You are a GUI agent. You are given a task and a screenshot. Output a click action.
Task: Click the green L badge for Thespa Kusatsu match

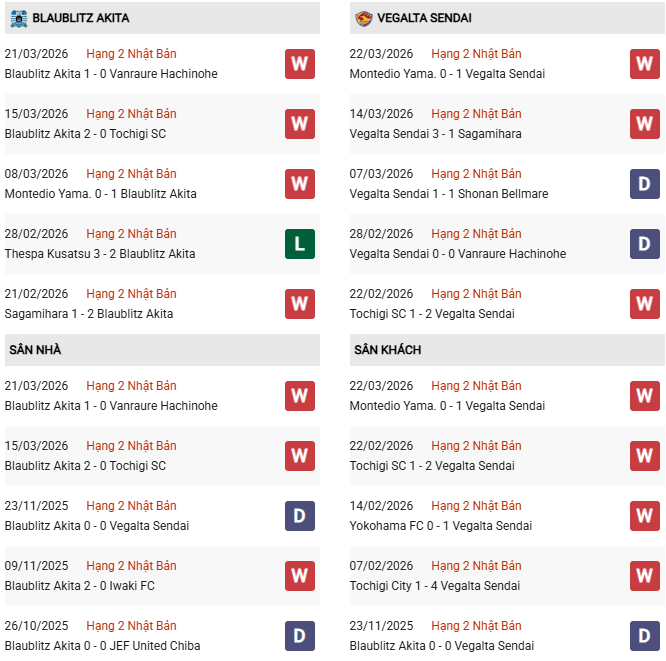coord(299,243)
